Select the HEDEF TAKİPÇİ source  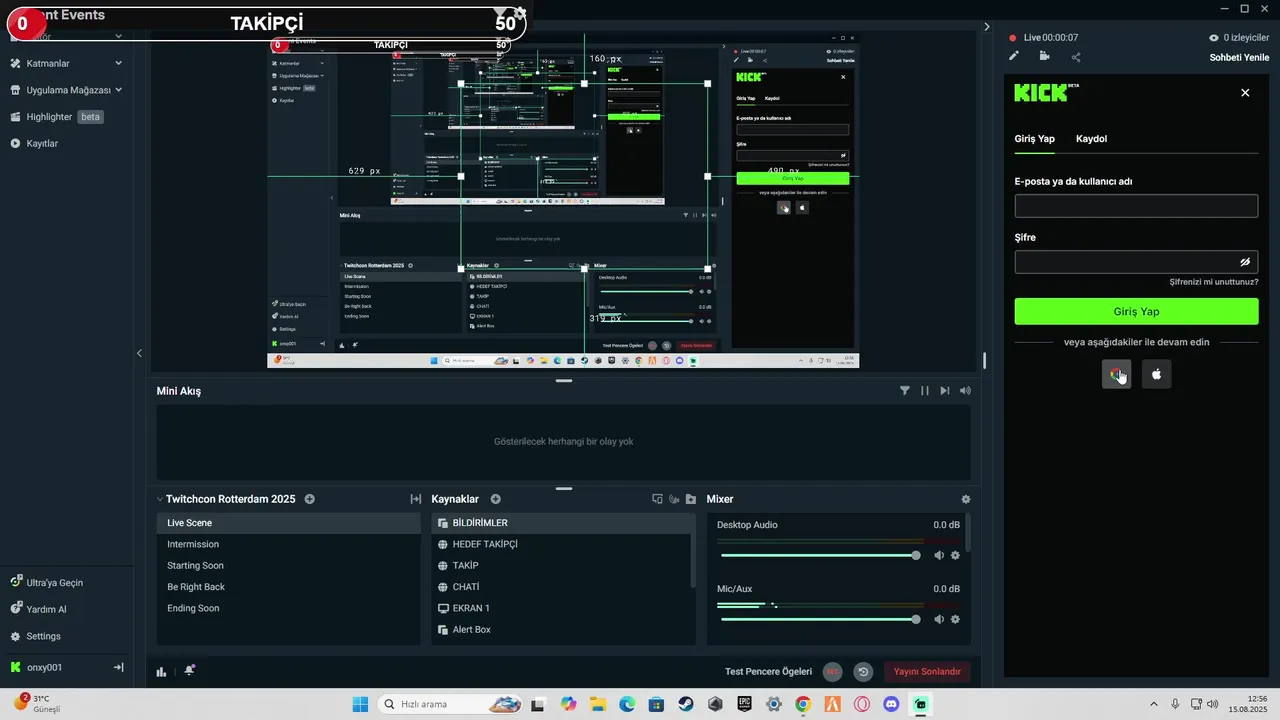pyautogui.click(x=561, y=544)
